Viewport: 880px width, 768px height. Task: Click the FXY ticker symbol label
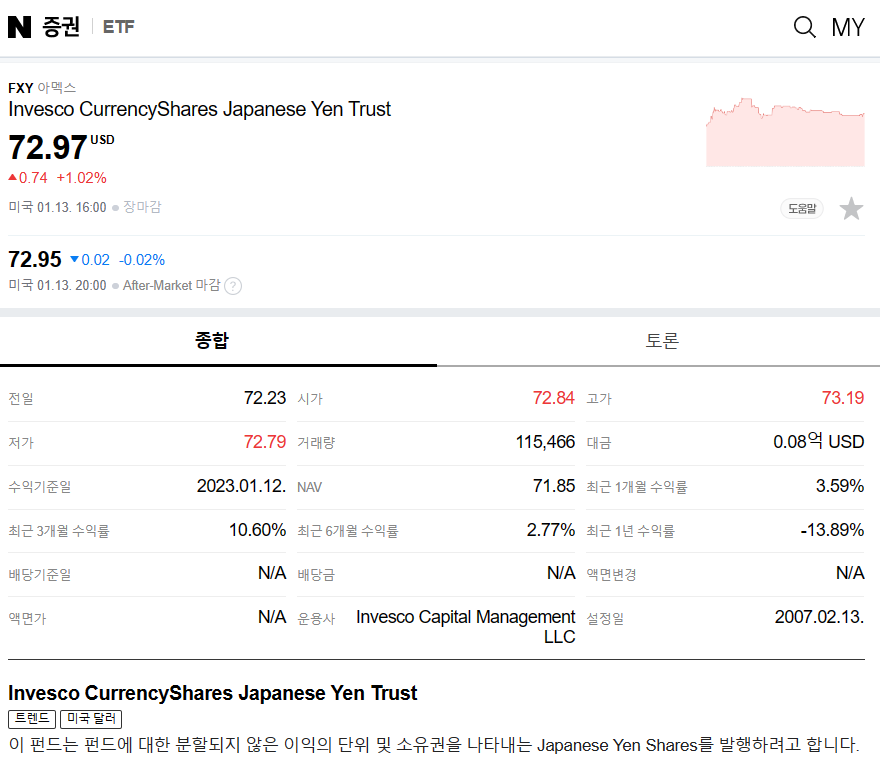21,88
